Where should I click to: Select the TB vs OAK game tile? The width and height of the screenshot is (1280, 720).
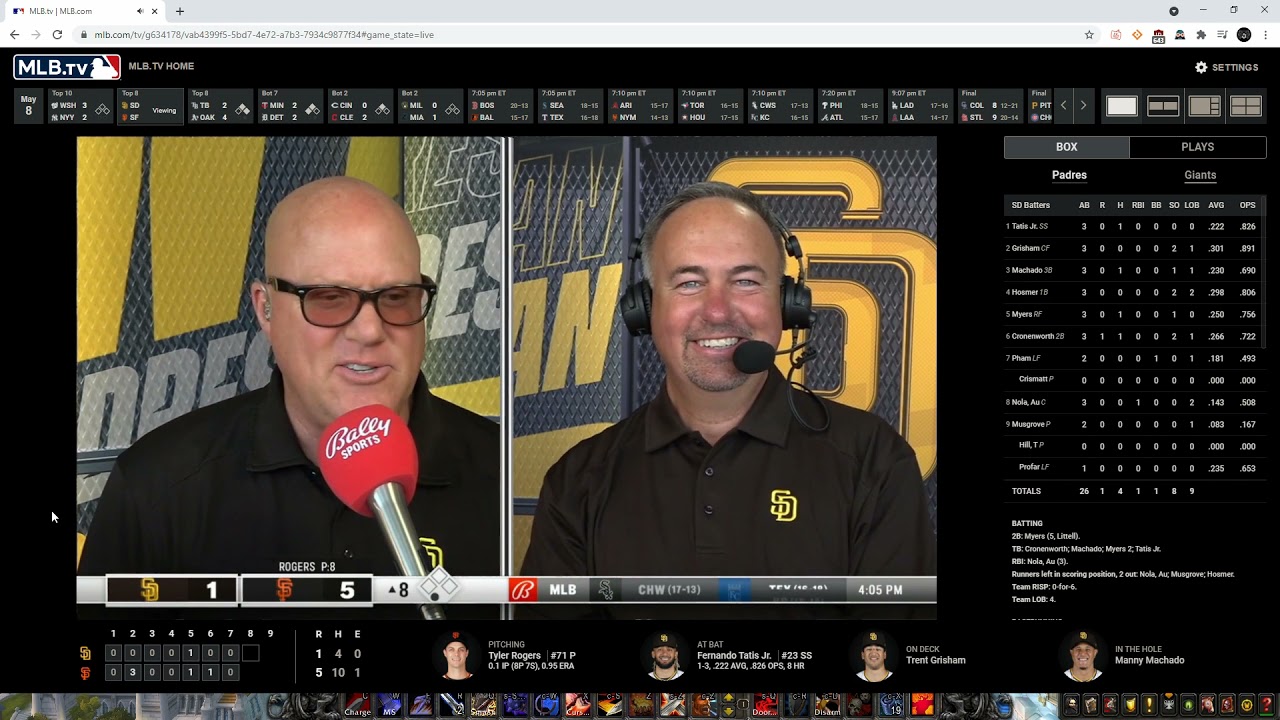(221, 106)
